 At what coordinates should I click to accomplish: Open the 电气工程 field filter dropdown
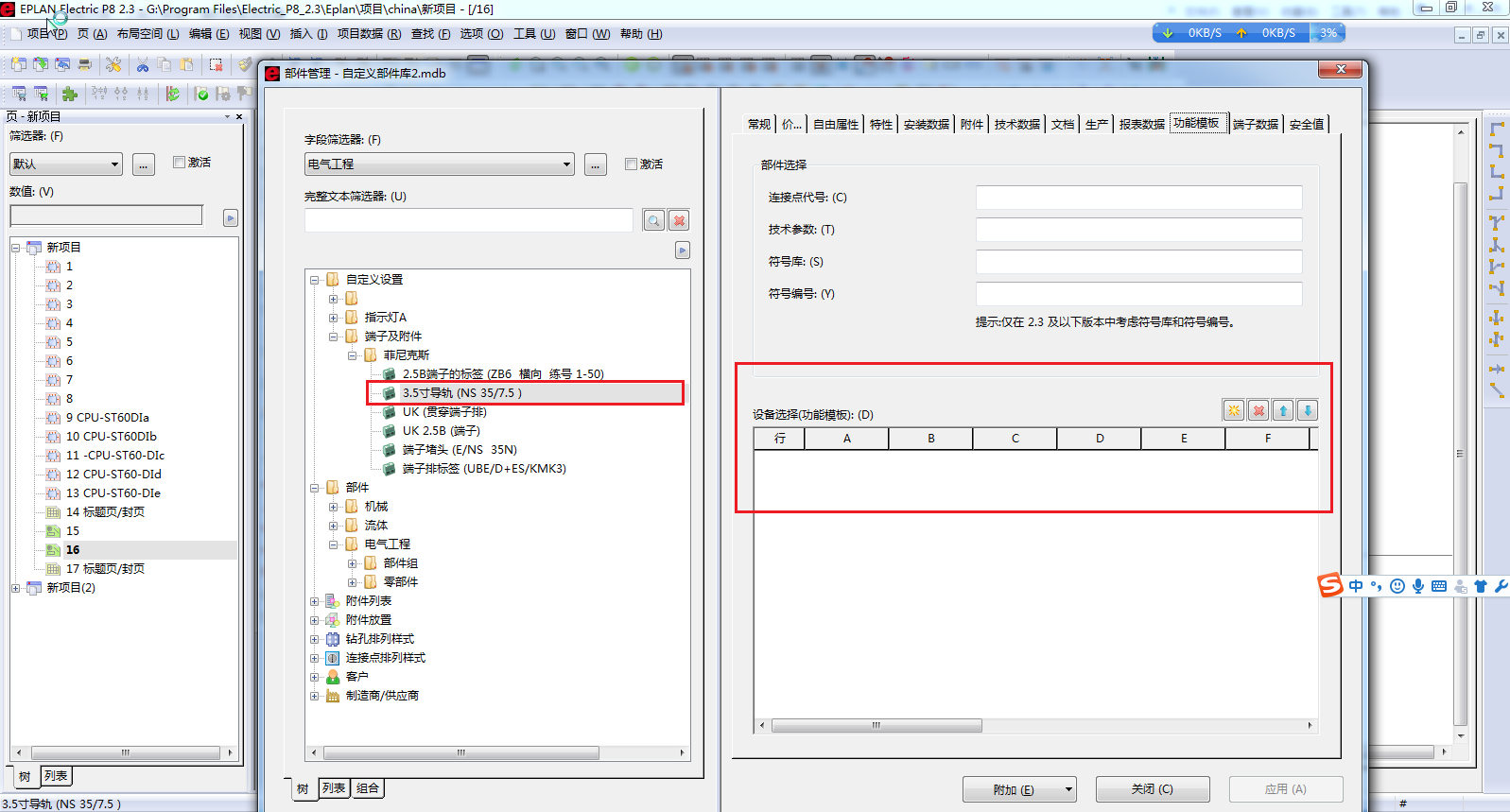click(566, 164)
